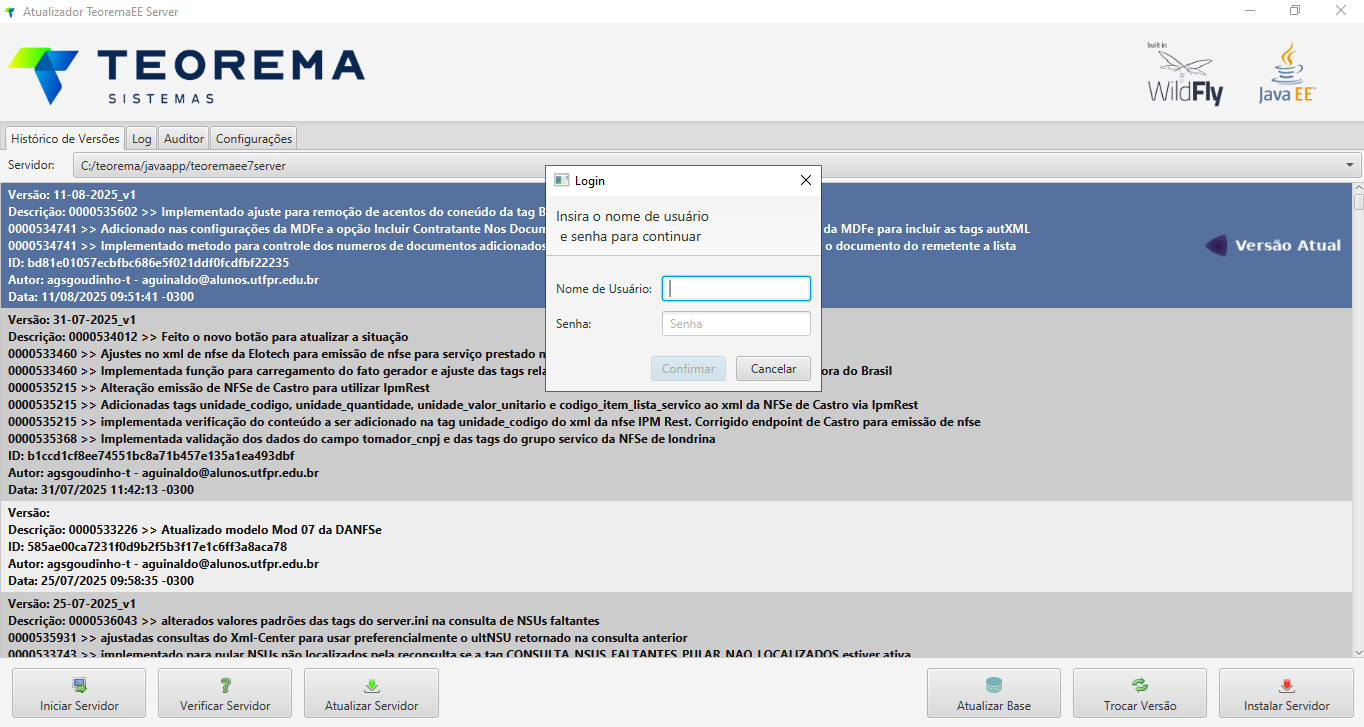Open the Histórico de Versões tab
This screenshot has width=1364, height=727.
click(x=65, y=139)
